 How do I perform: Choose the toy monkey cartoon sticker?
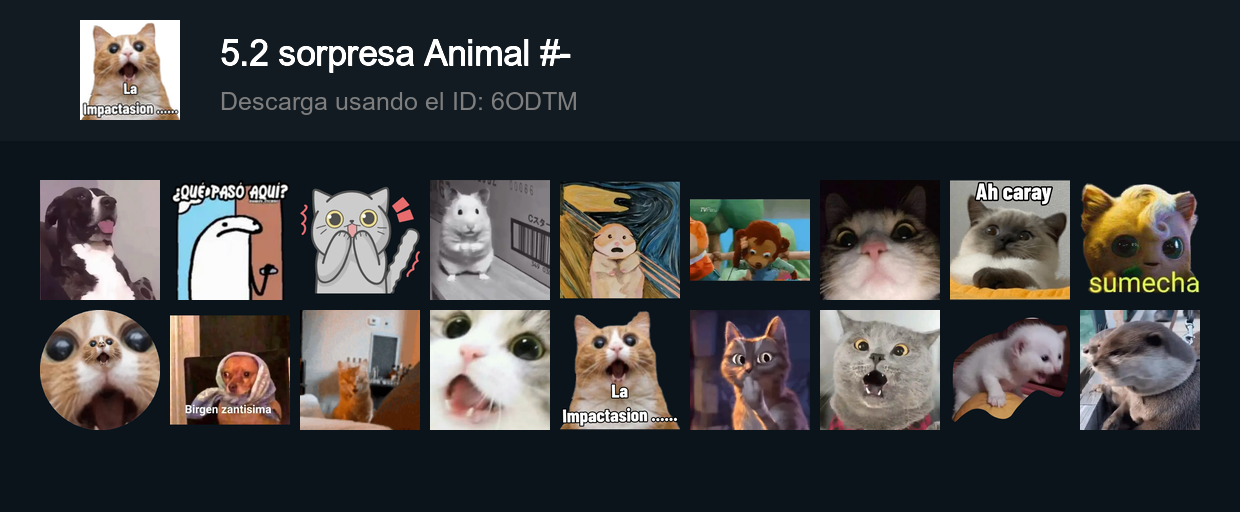point(750,240)
